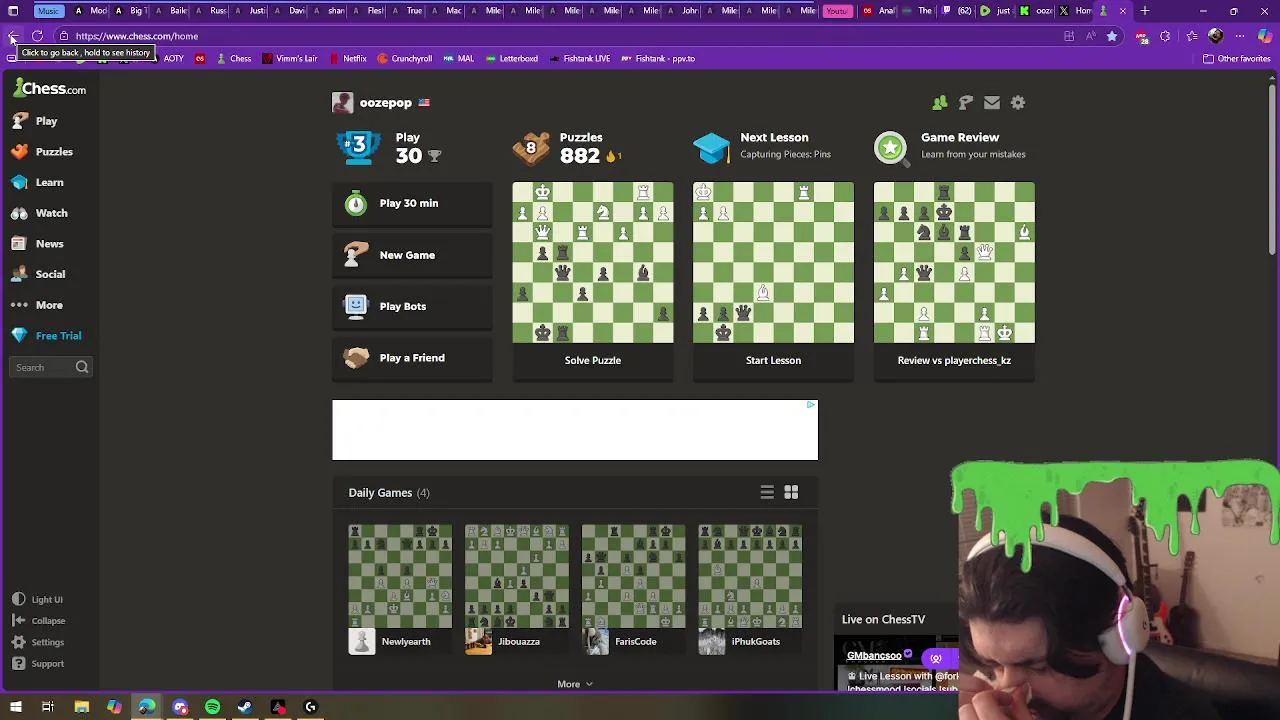Open the Start Lesson board
This screenshot has width=1280, height=720.
(773, 263)
